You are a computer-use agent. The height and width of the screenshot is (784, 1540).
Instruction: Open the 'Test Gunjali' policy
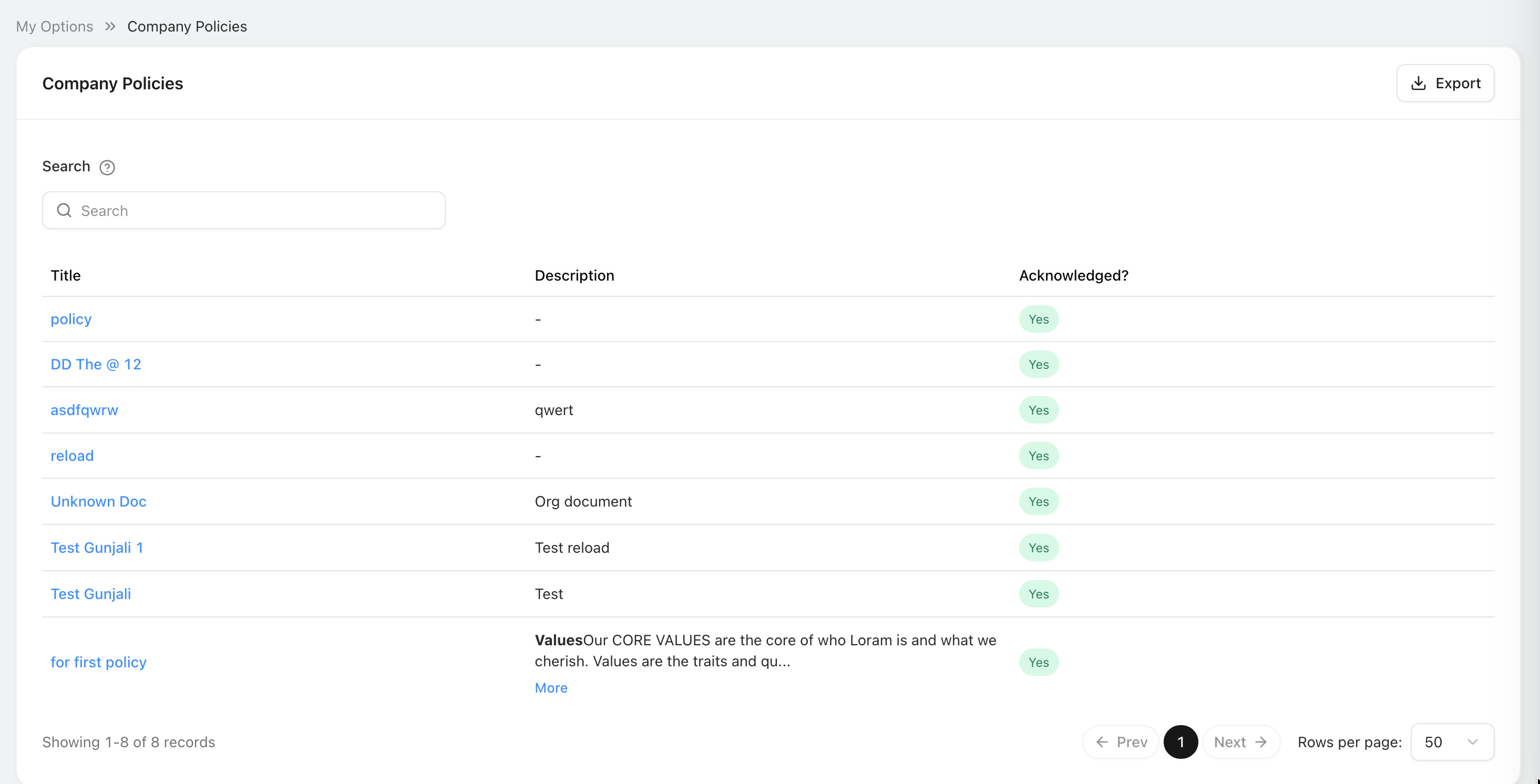(91, 594)
